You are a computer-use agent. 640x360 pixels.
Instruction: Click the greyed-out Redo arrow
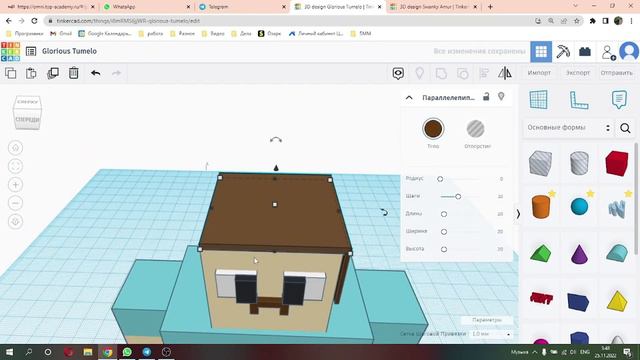coord(117,73)
